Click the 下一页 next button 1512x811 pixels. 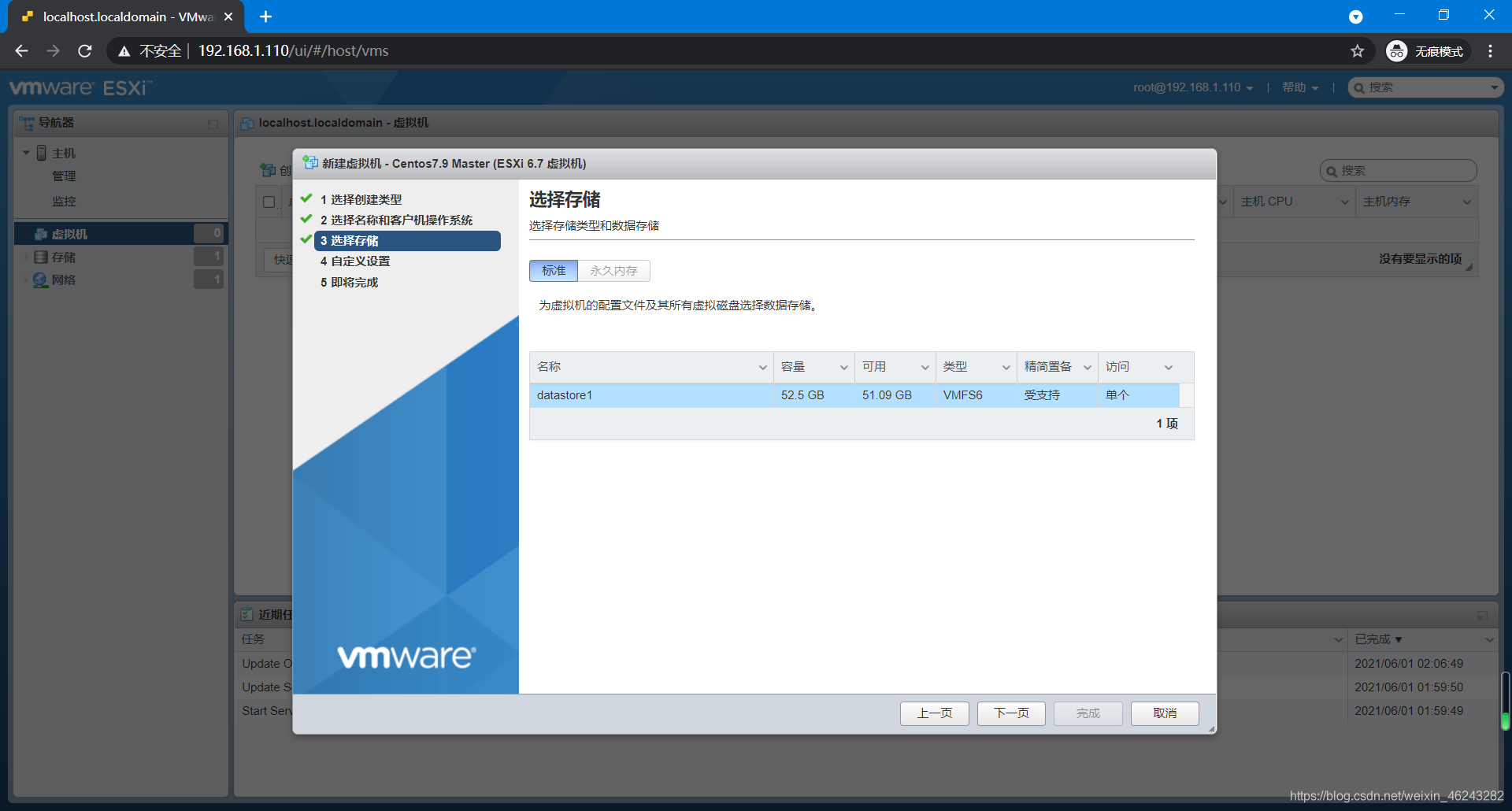[x=1011, y=713]
